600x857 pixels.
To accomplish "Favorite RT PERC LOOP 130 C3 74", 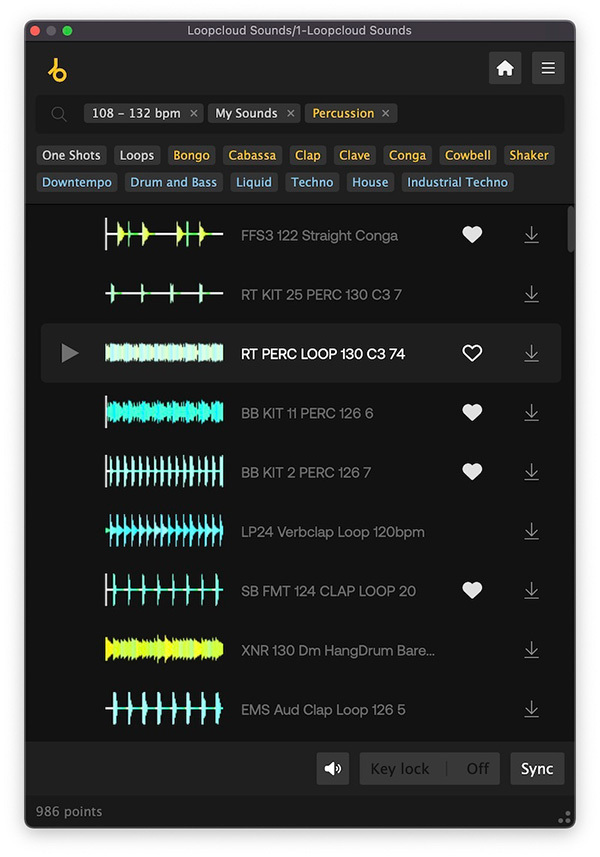I will click(472, 353).
